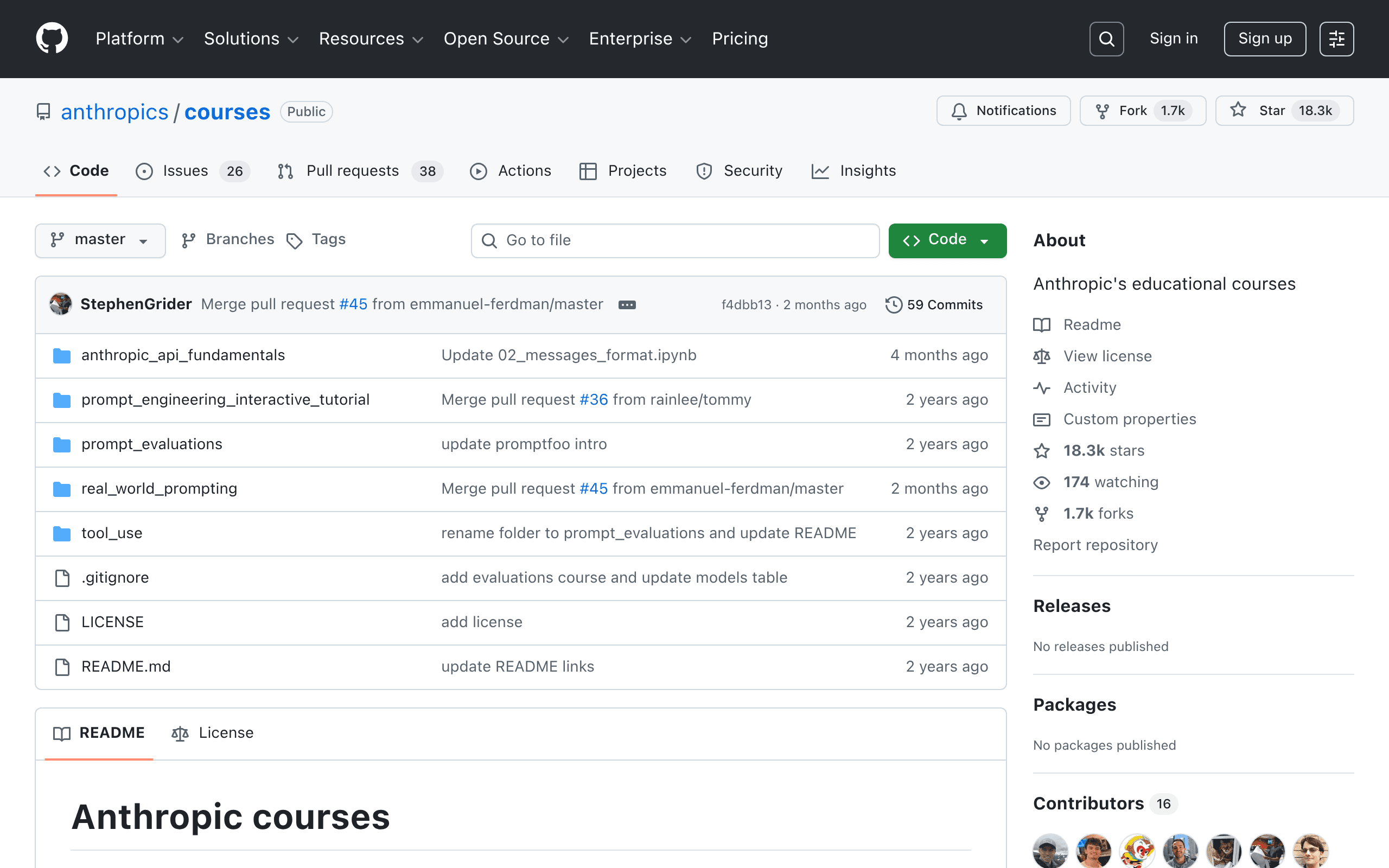Open 'update promptfoo intro' commit message
The height and width of the screenshot is (868, 1389).
[524, 444]
